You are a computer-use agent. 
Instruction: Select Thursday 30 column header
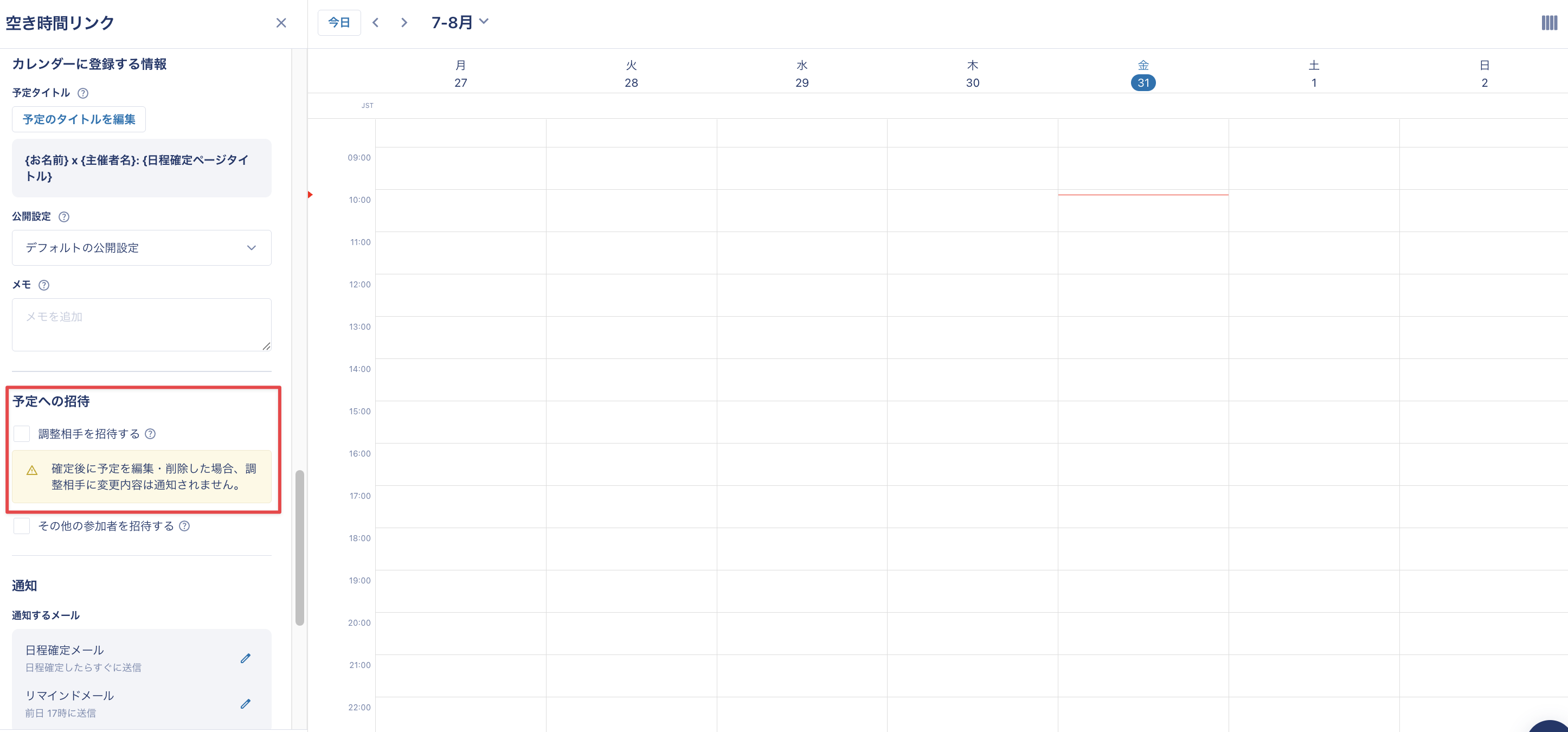973,74
